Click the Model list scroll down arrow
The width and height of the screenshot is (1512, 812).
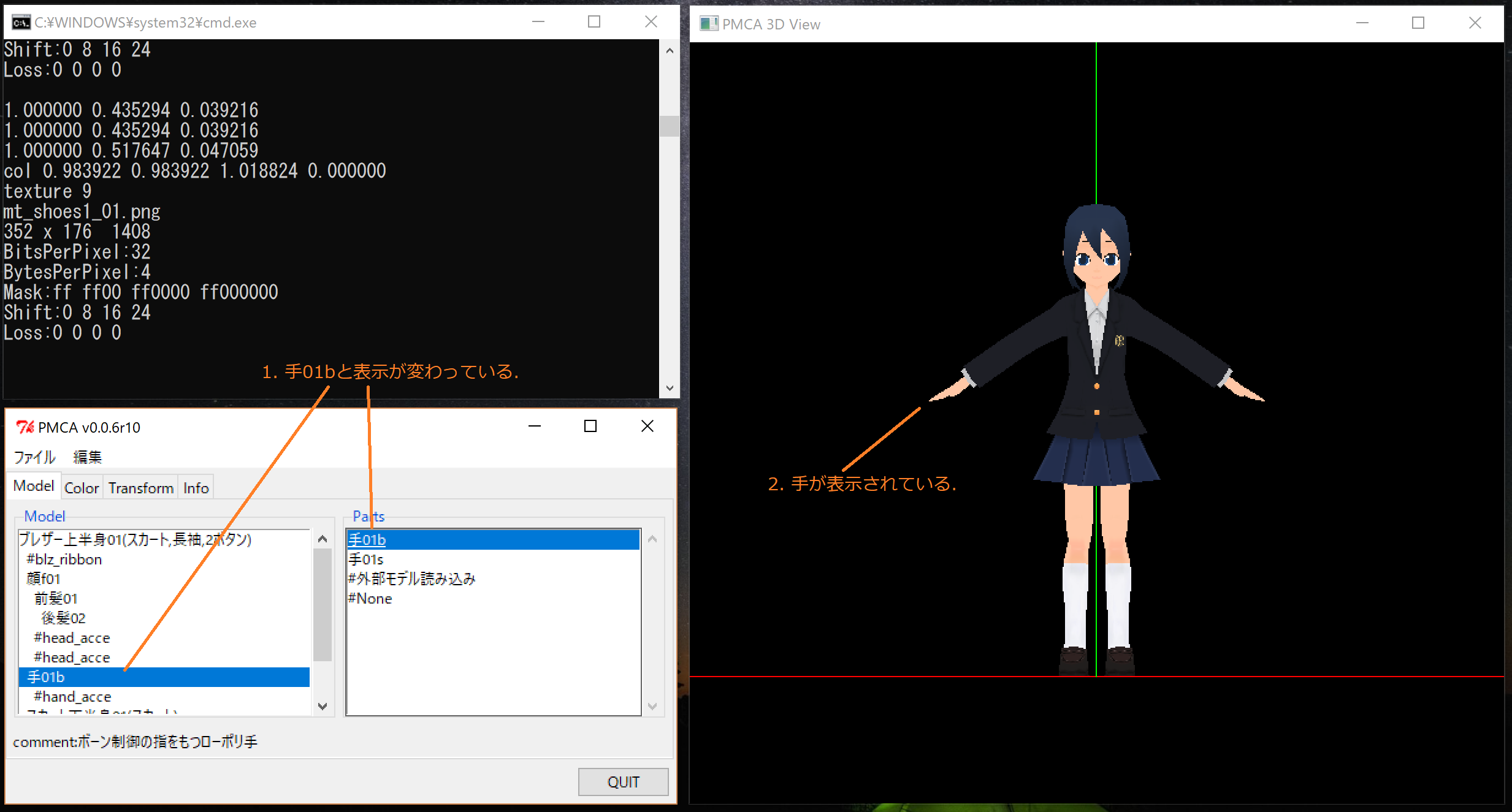323,706
